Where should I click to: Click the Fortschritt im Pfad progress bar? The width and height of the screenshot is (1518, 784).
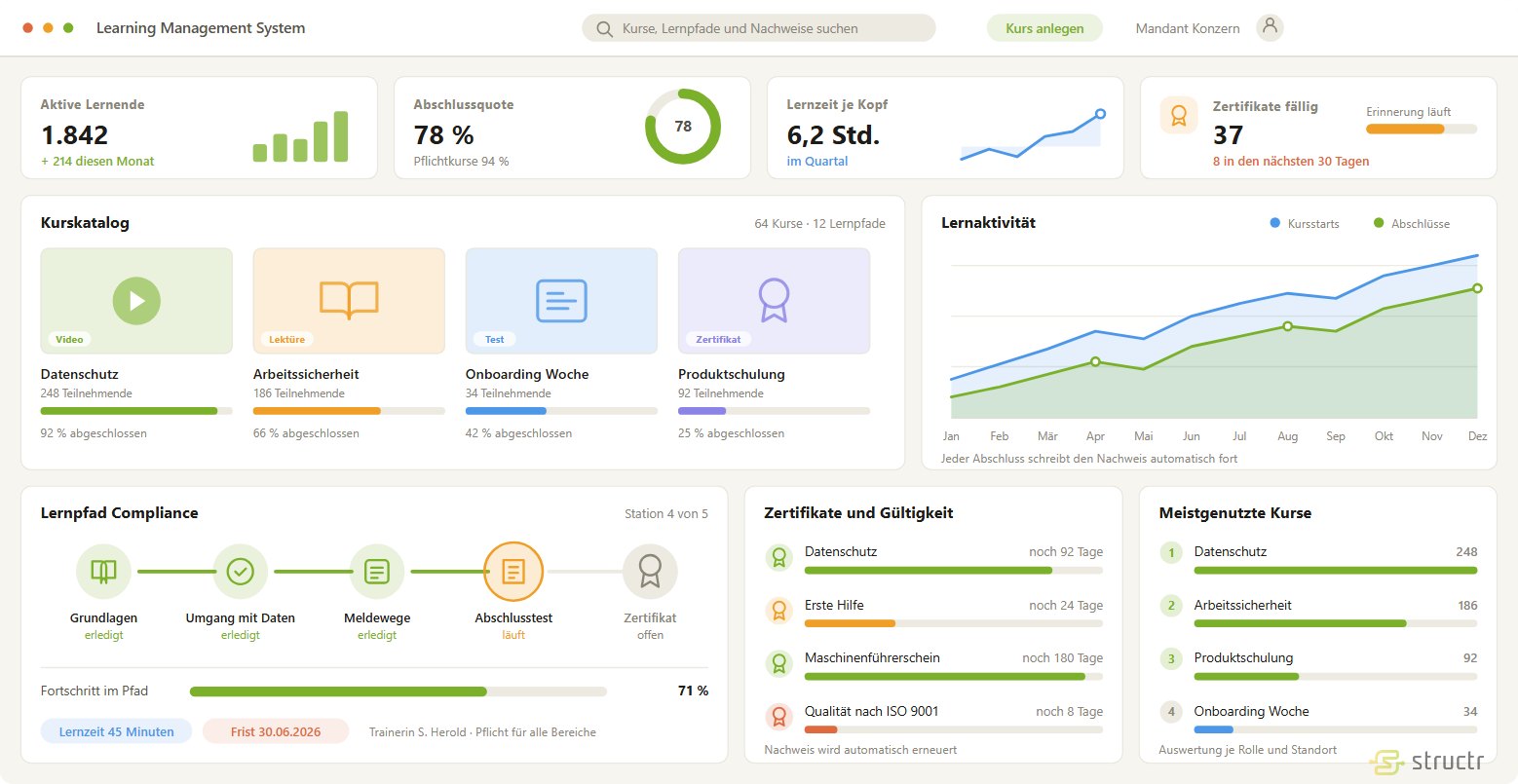(398, 691)
